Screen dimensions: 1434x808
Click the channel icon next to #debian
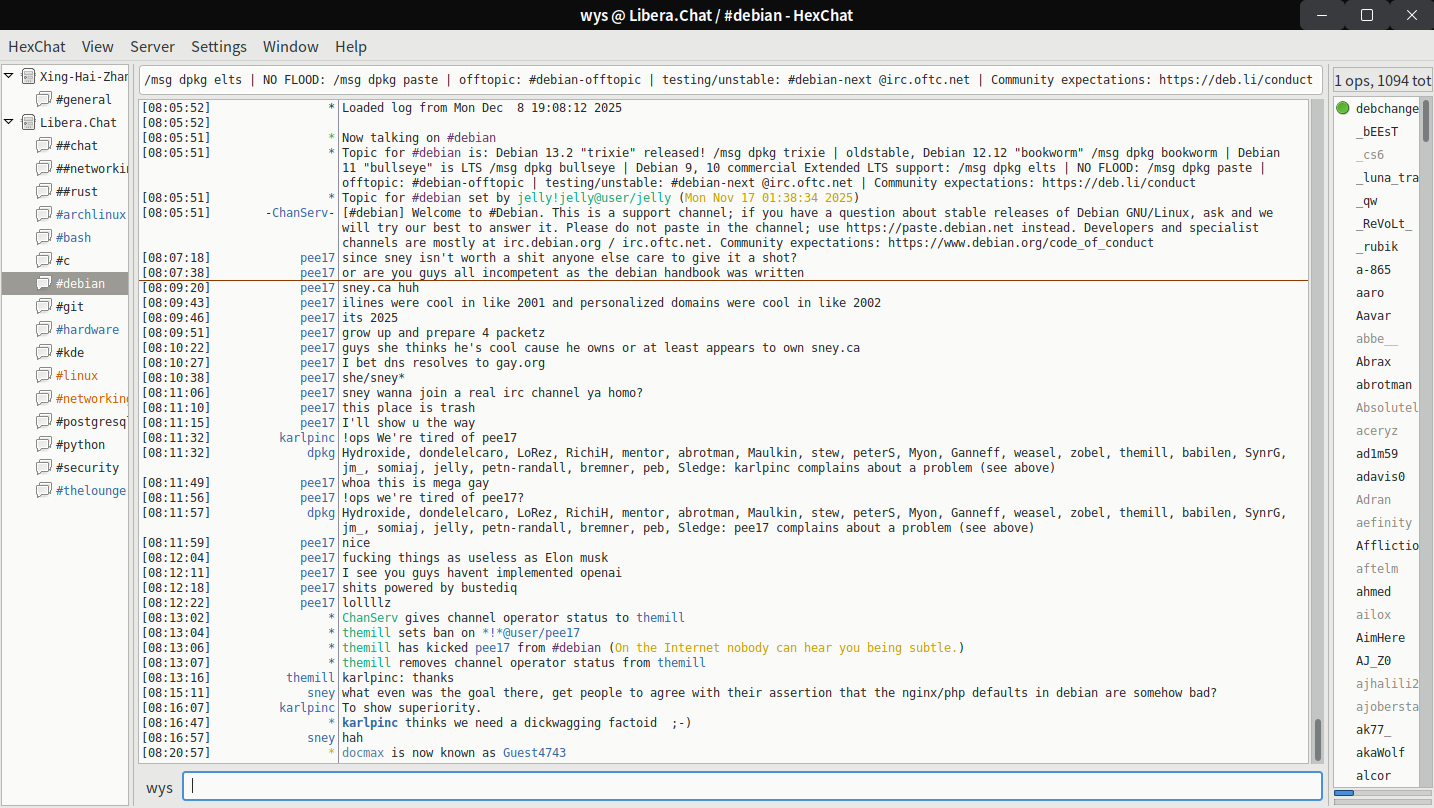(43, 284)
